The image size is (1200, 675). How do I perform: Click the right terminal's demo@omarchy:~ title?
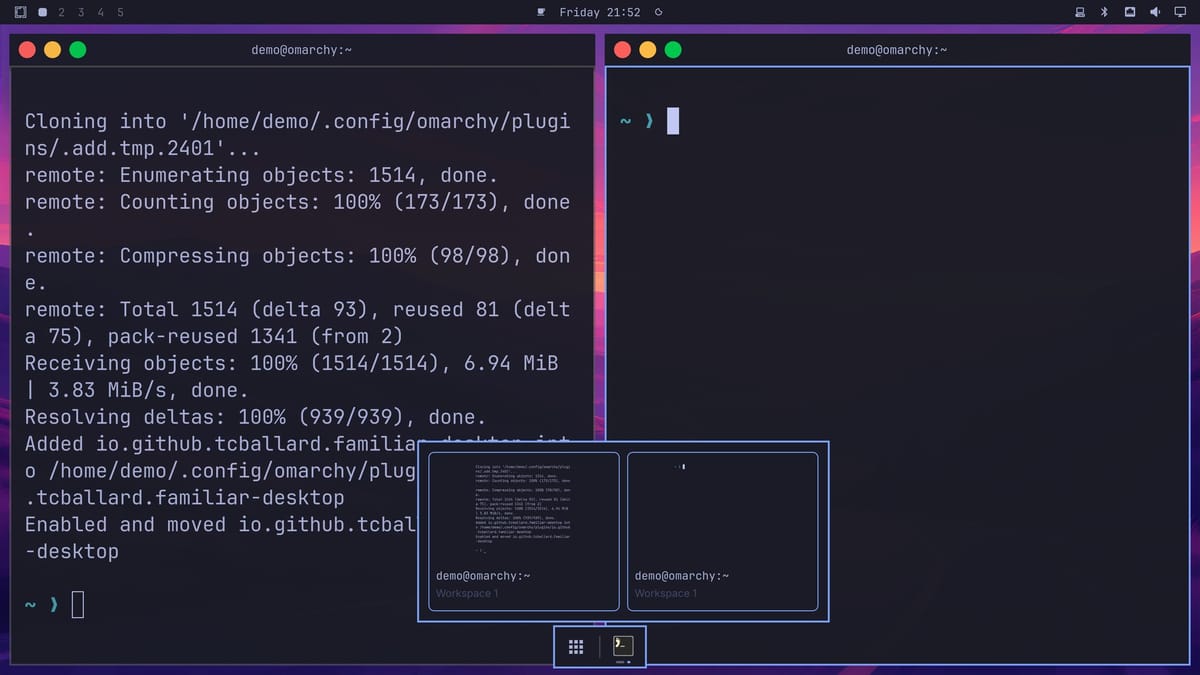point(897,50)
